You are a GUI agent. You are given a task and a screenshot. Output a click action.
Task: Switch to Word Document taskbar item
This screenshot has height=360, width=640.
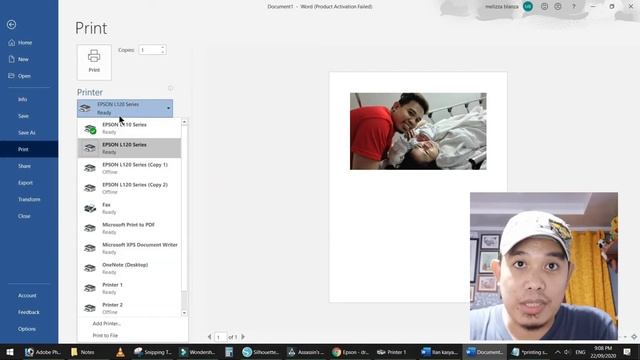[x=484, y=352]
